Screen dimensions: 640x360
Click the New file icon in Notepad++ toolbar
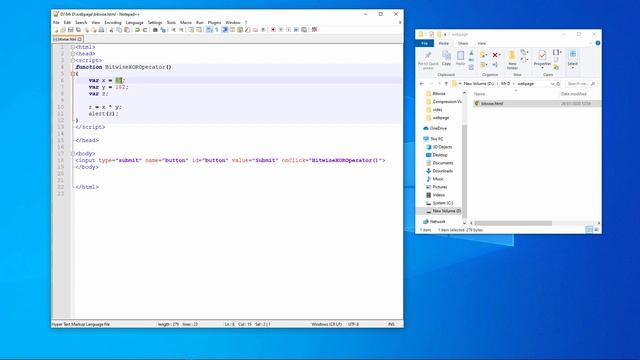[x=56, y=30]
